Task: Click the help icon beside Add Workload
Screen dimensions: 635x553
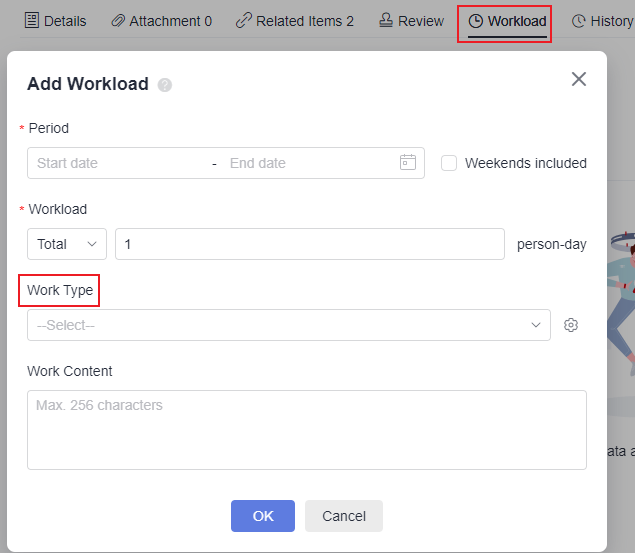Action: click(165, 86)
